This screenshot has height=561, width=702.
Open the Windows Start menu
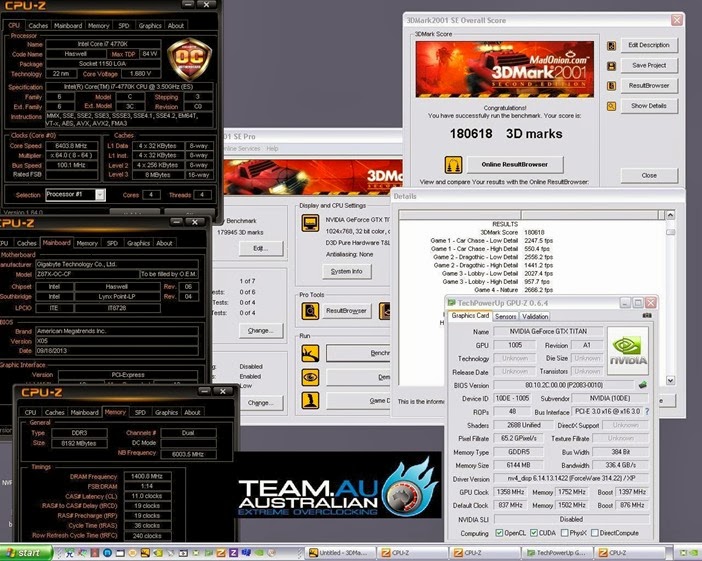26,552
